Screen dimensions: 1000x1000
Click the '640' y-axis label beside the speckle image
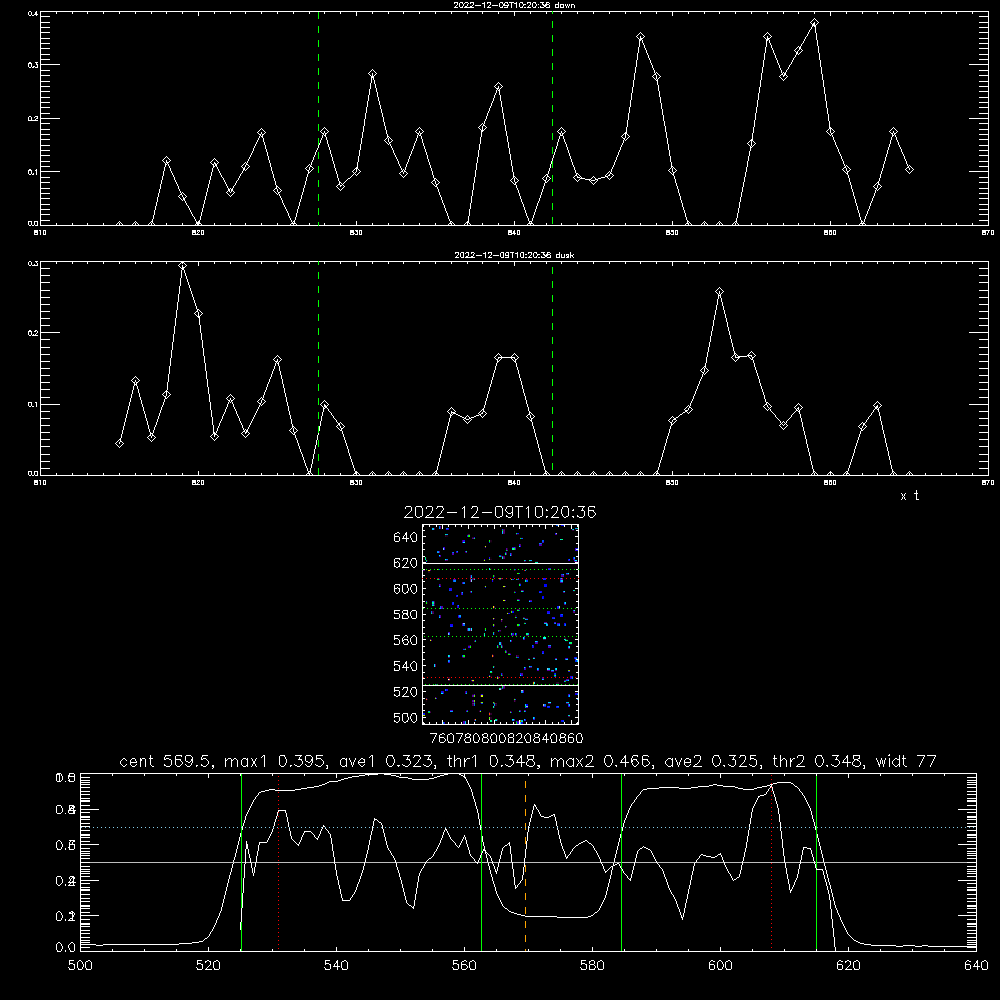coord(406,537)
